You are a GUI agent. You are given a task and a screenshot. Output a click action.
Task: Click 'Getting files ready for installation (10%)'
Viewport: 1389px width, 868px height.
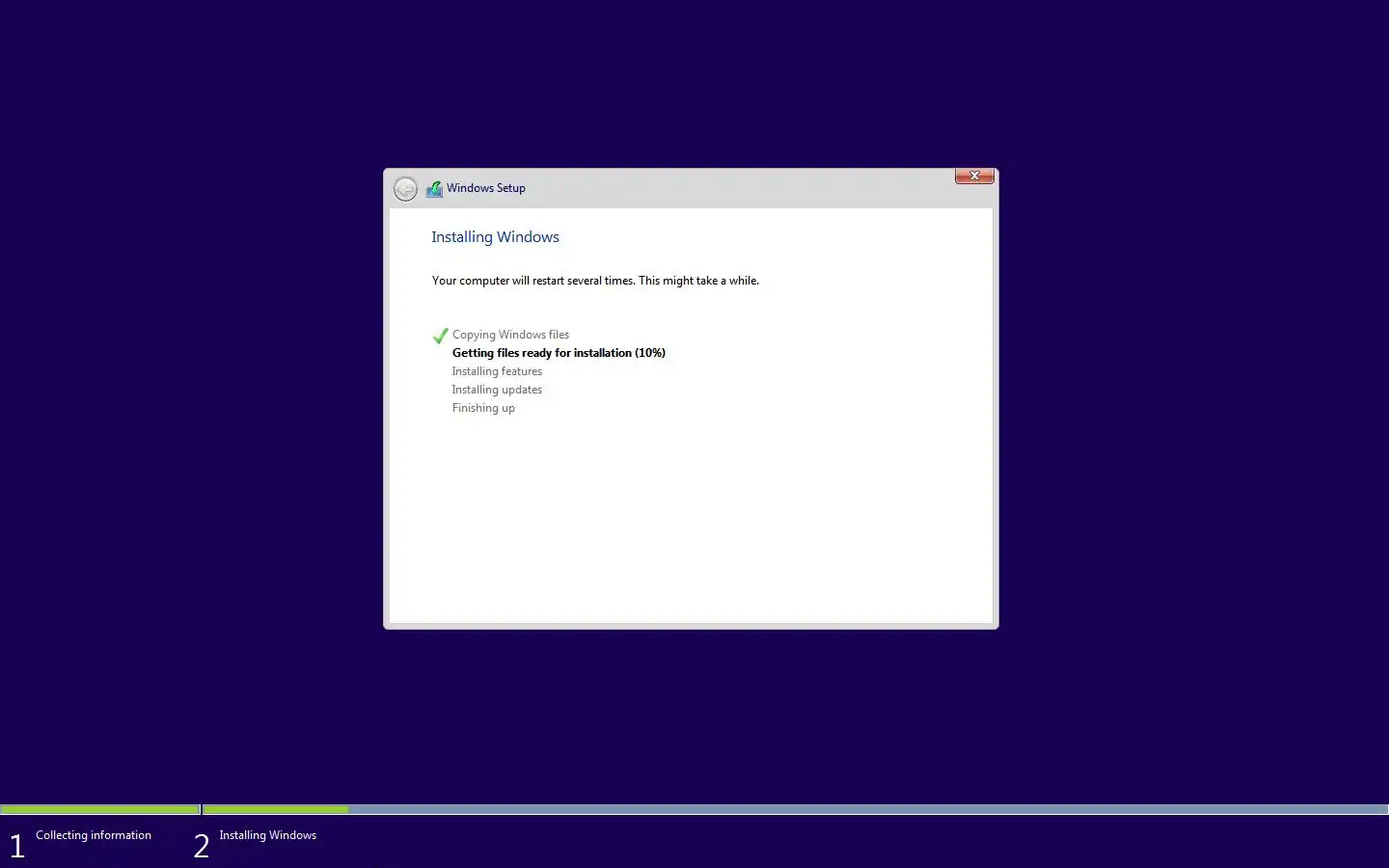(558, 353)
